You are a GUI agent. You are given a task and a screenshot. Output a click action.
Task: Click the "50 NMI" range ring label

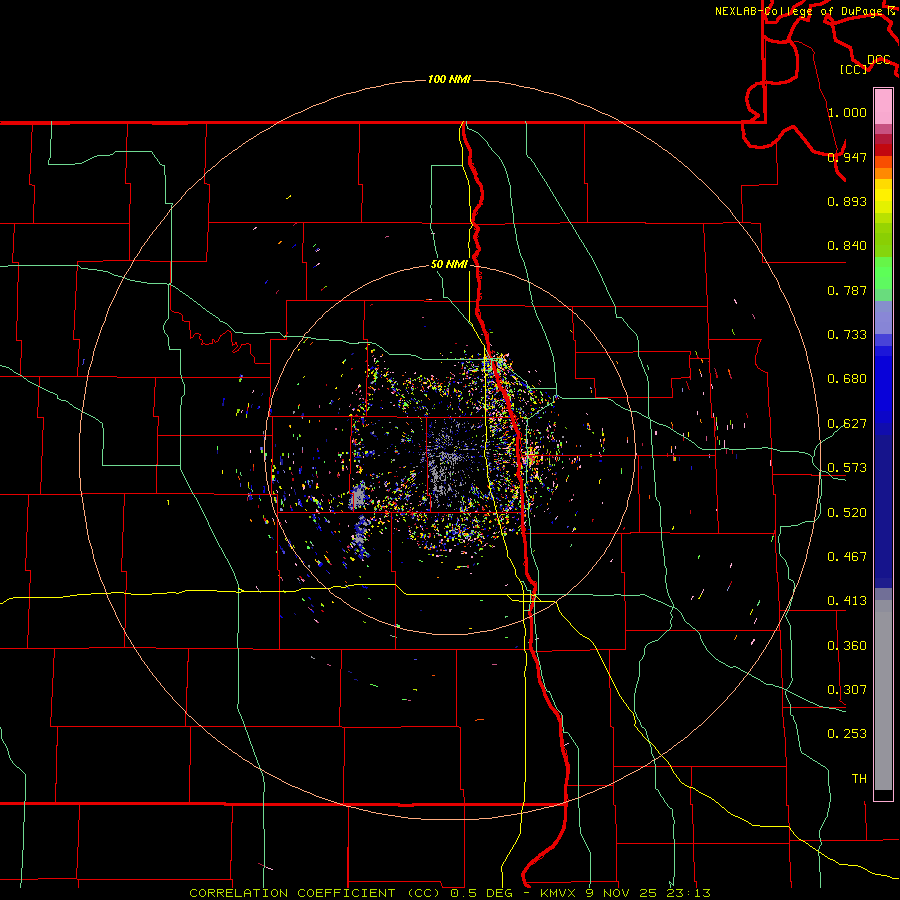pos(449,264)
